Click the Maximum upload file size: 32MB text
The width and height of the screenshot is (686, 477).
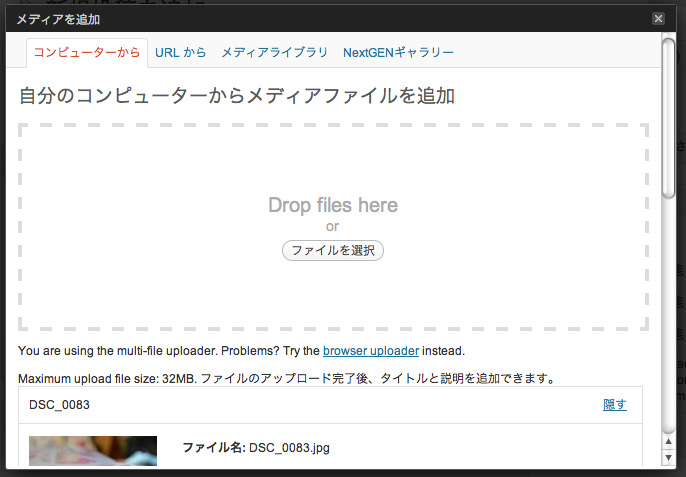(x=107, y=379)
